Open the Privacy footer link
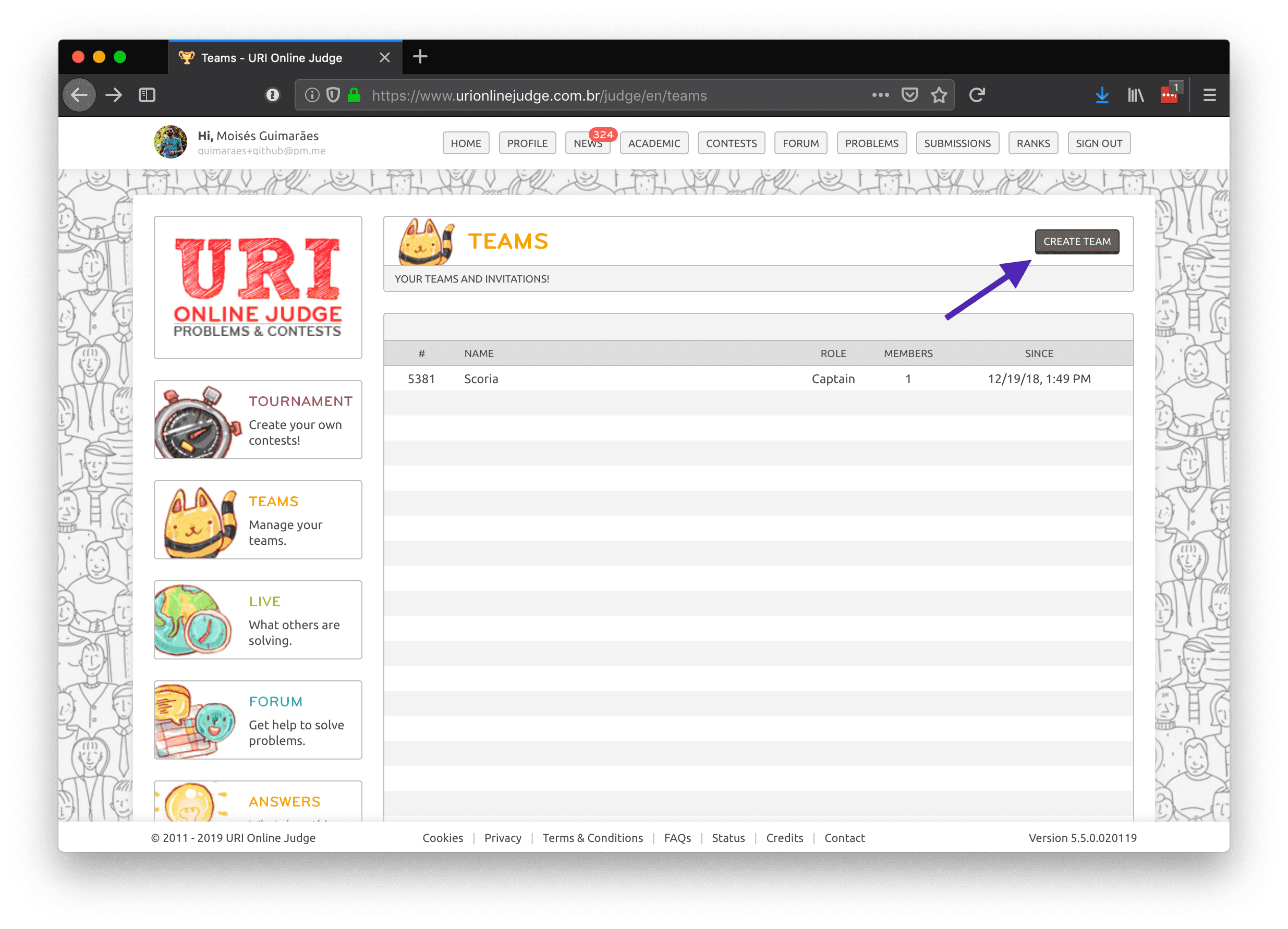 coord(503,838)
